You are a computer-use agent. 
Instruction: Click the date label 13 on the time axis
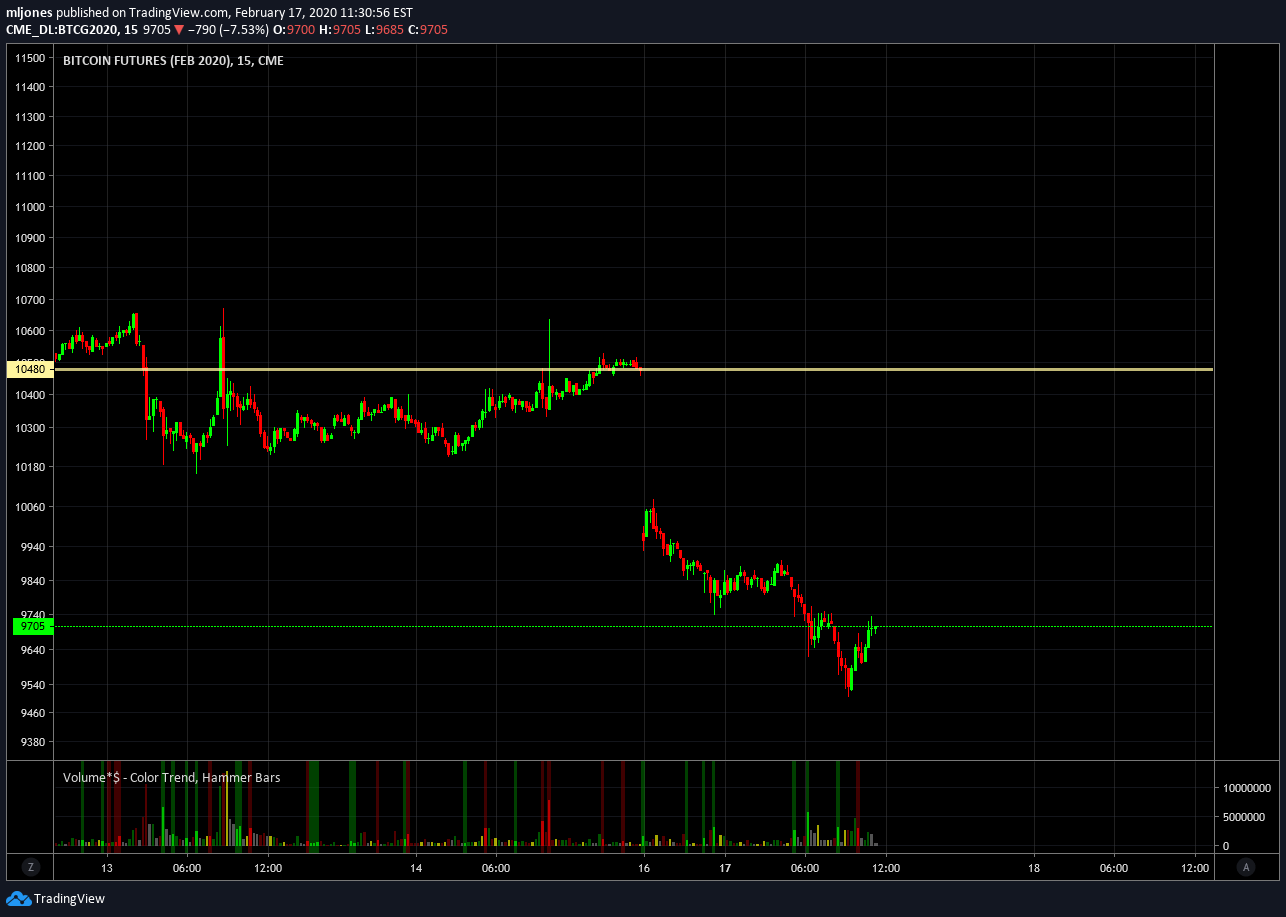tap(106, 868)
